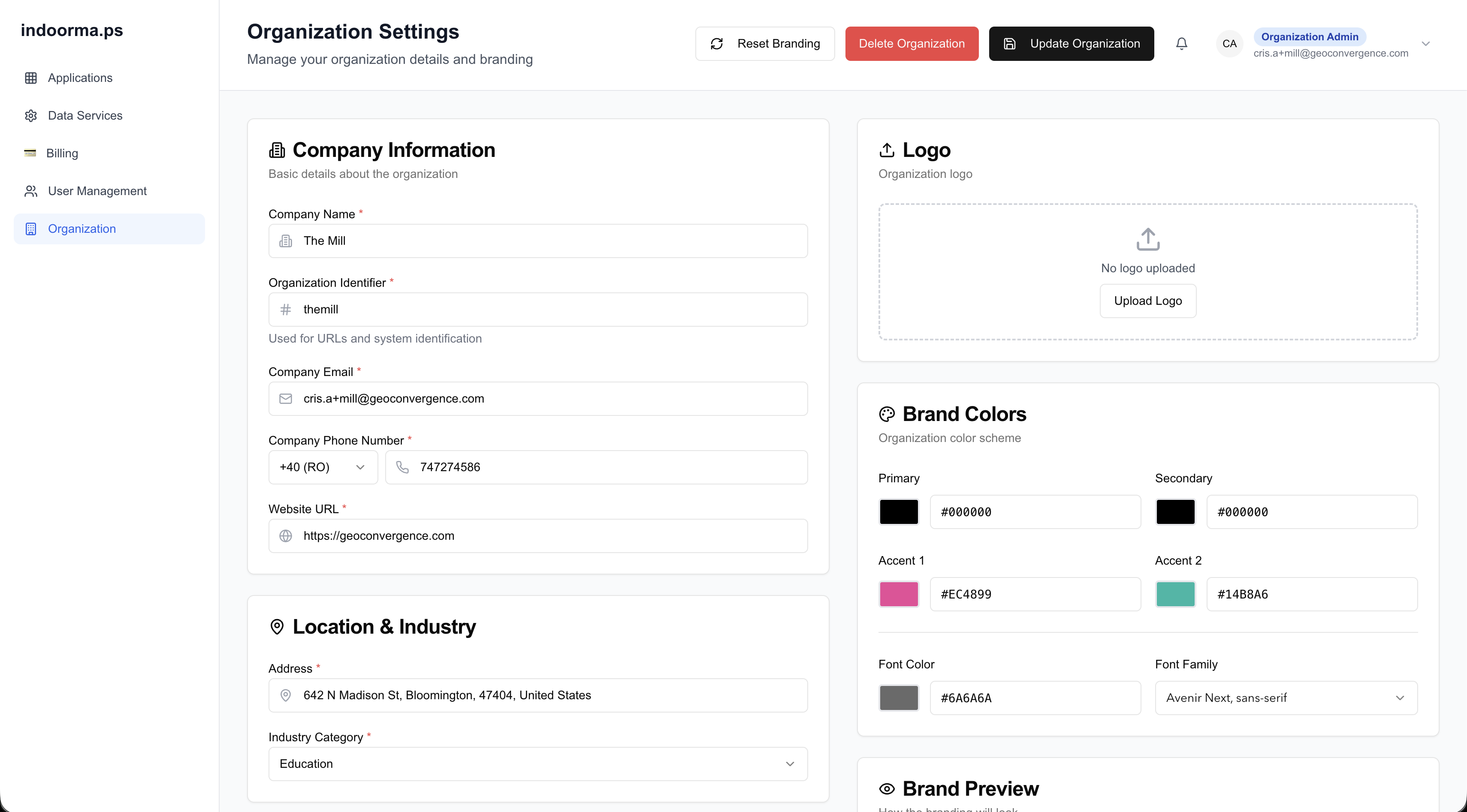Click the Organization Admin role badge
The image size is (1467, 812).
click(x=1309, y=37)
